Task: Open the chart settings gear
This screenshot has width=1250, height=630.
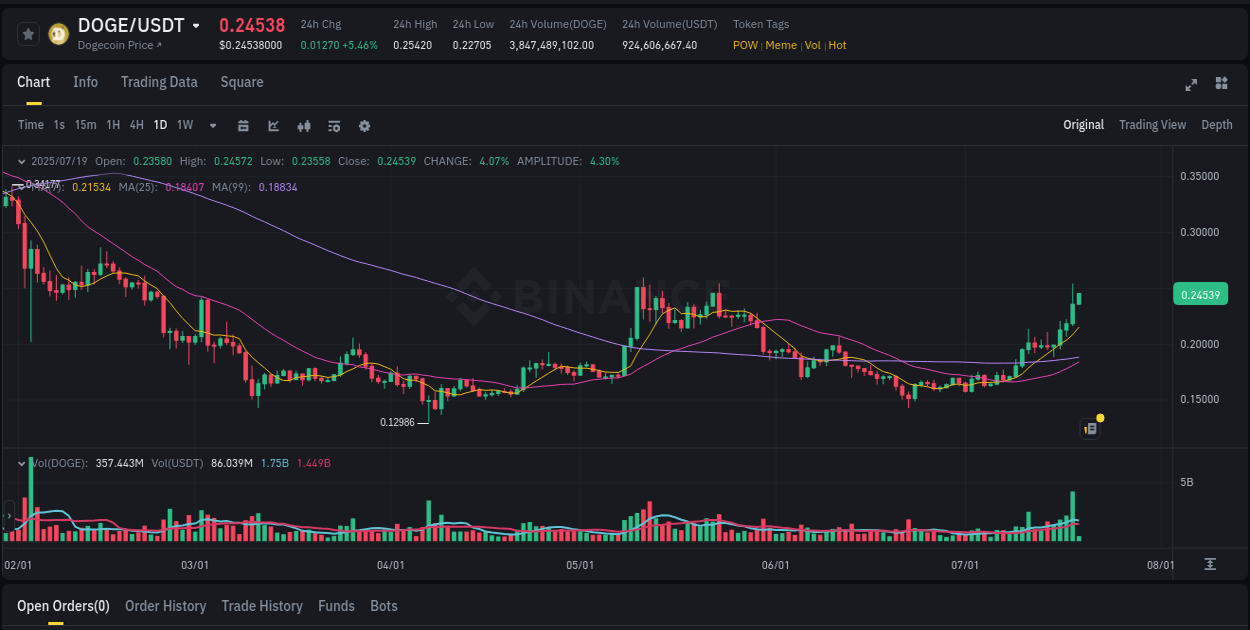Action: (x=364, y=126)
